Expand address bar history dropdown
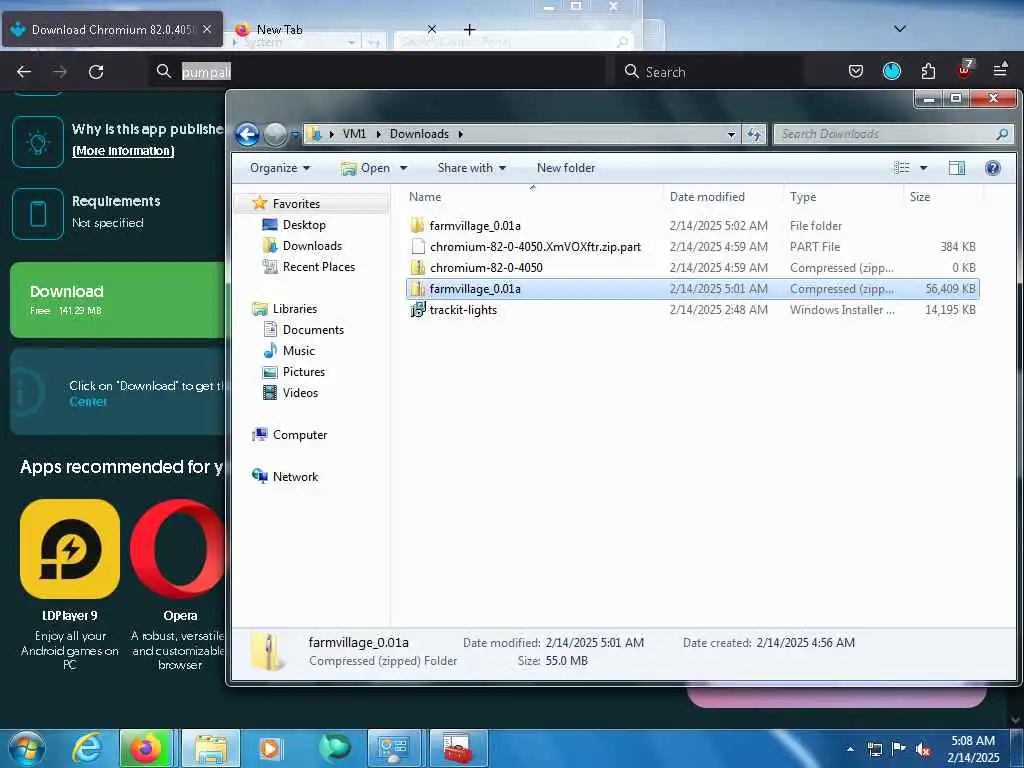This screenshot has width=1024, height=768. 731,134
